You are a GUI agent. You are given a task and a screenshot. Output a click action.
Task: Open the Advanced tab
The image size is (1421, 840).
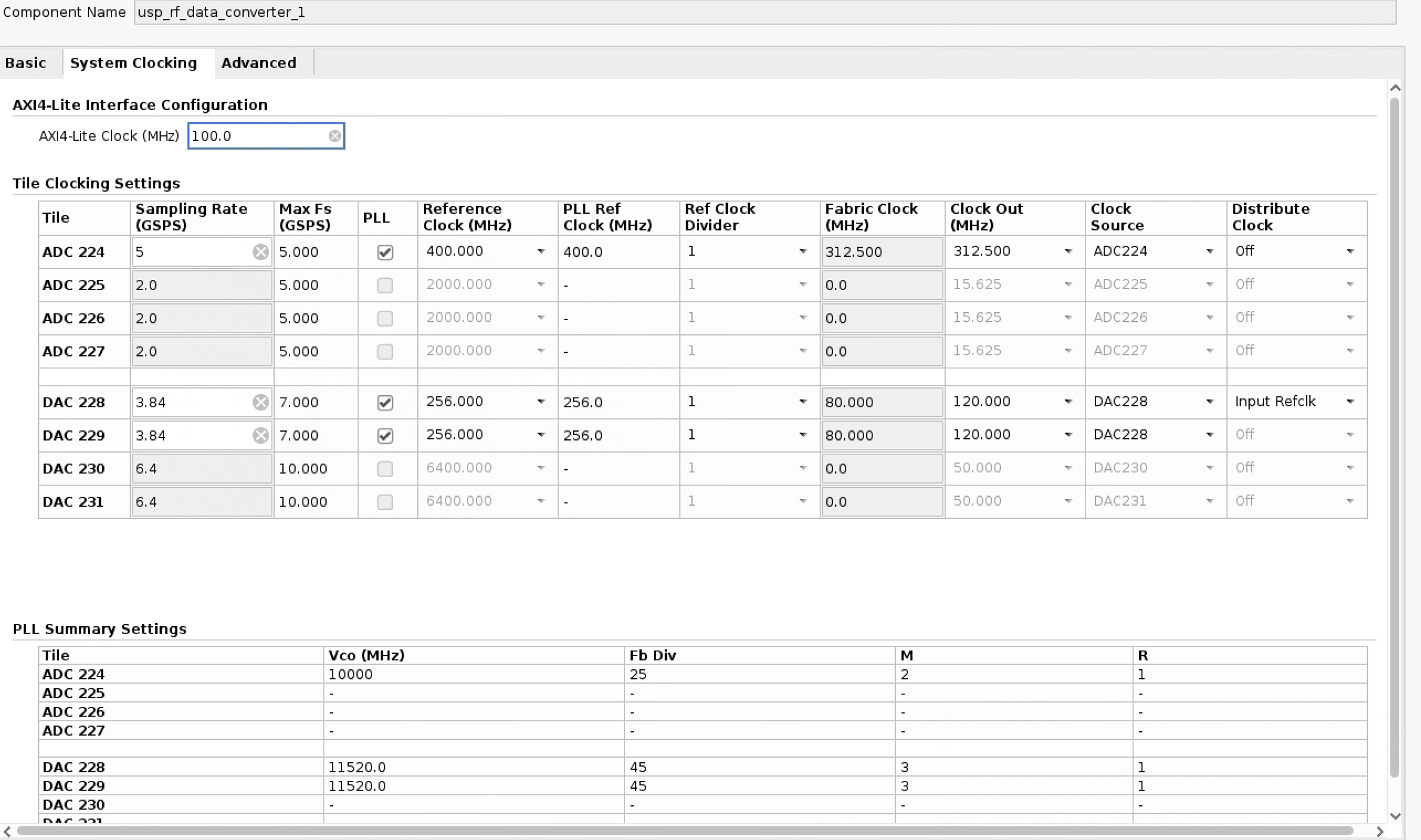259,63
